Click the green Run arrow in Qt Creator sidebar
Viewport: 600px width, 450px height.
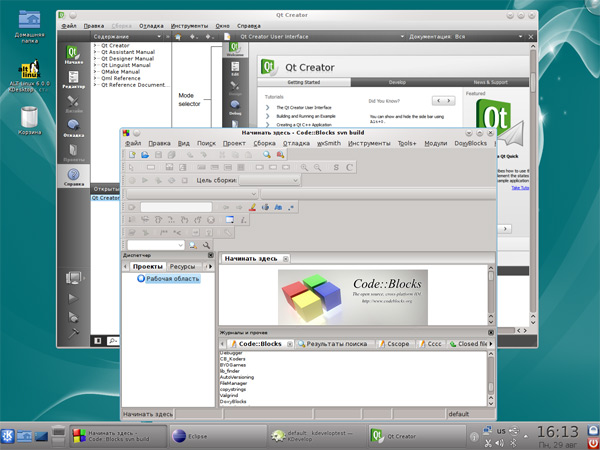click(73, 298)
